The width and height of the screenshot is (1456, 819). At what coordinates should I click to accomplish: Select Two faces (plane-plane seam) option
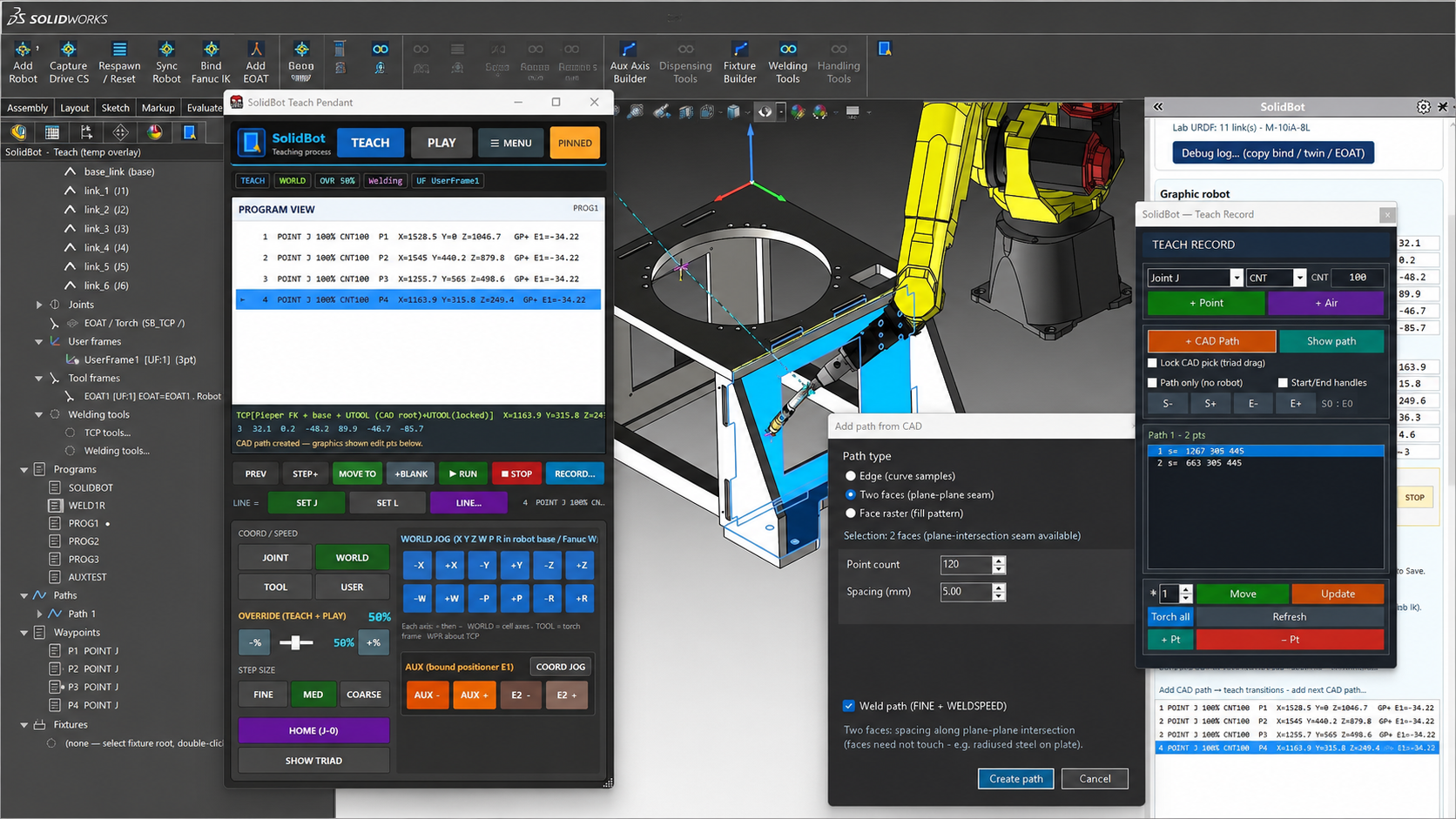coord(851,494)
